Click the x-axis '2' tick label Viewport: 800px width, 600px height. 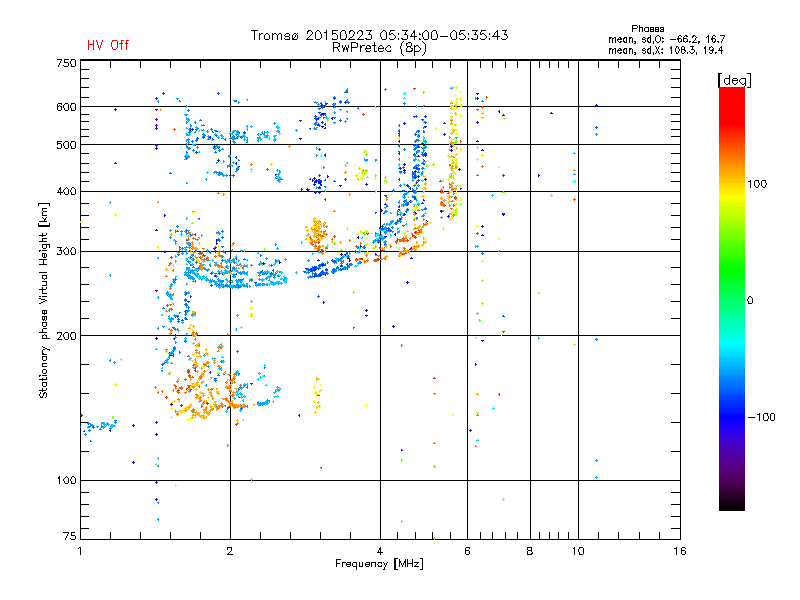[x=230, y=551]
